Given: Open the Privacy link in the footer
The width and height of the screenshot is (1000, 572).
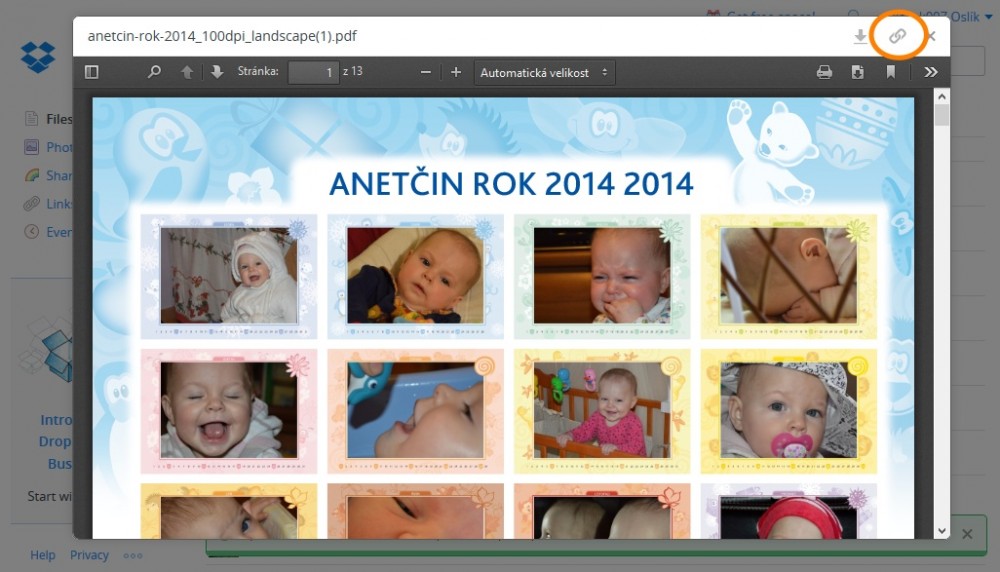Looking at the screenshot, I should coord(89,555).
